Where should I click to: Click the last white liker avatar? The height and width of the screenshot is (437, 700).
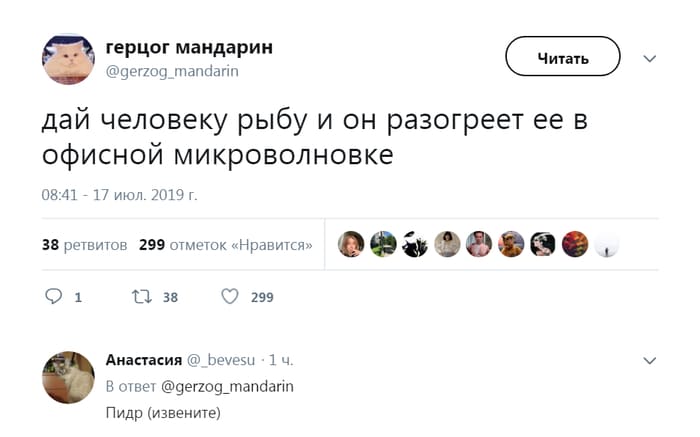607,244
